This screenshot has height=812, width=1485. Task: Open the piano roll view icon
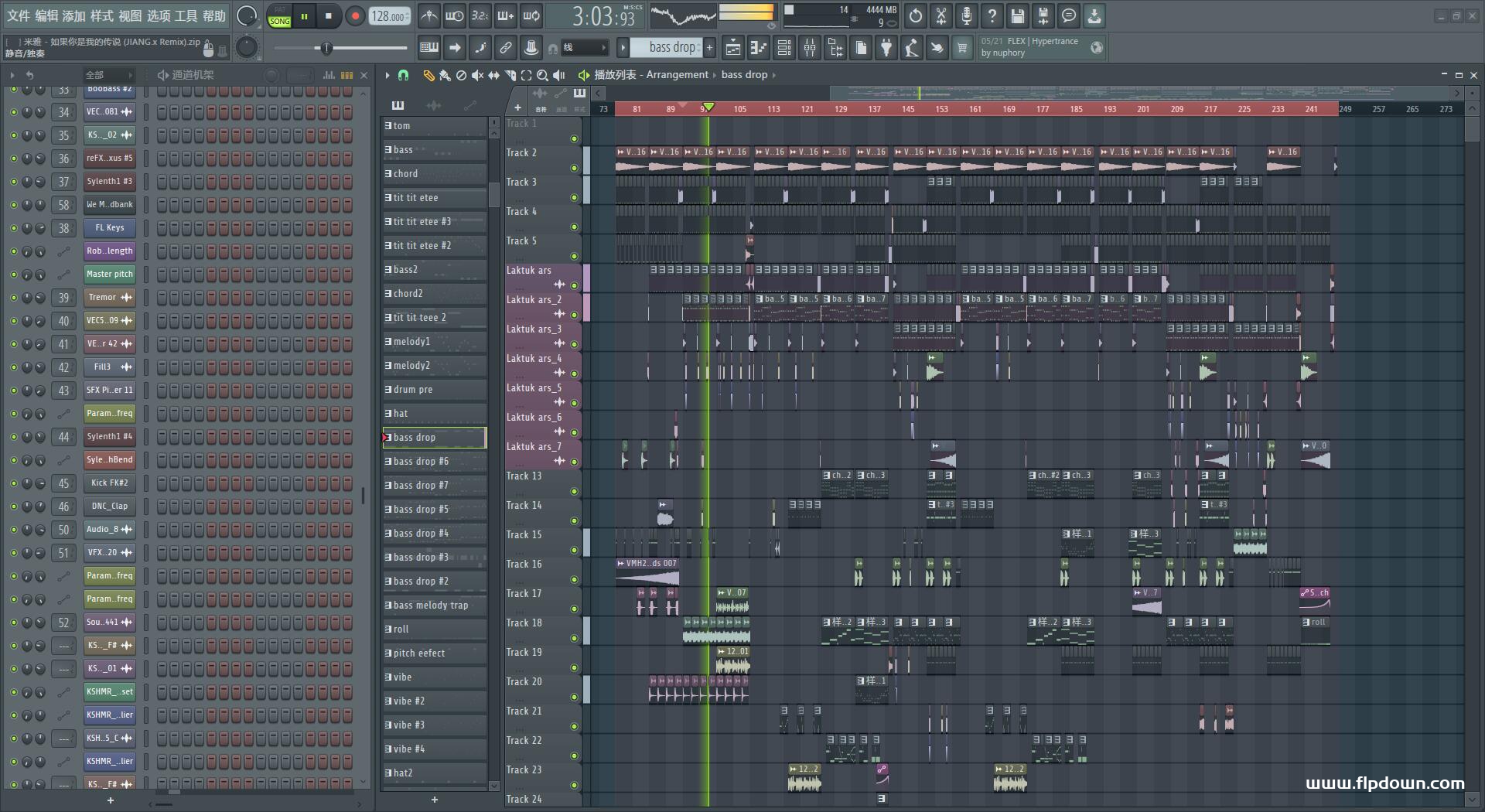click(x=759, y=48)
